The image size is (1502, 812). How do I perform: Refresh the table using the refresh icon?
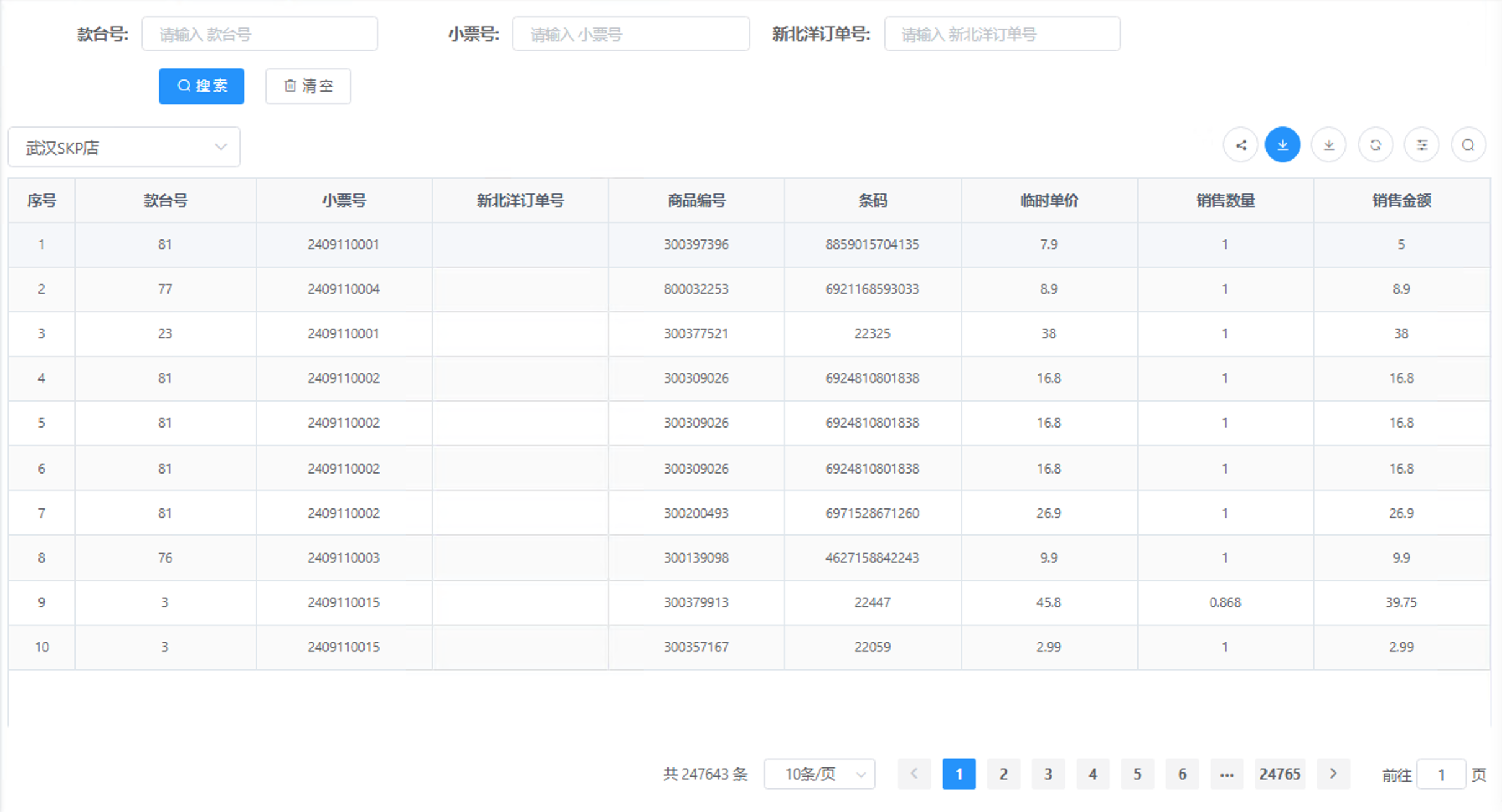[x=1375, y=144]
